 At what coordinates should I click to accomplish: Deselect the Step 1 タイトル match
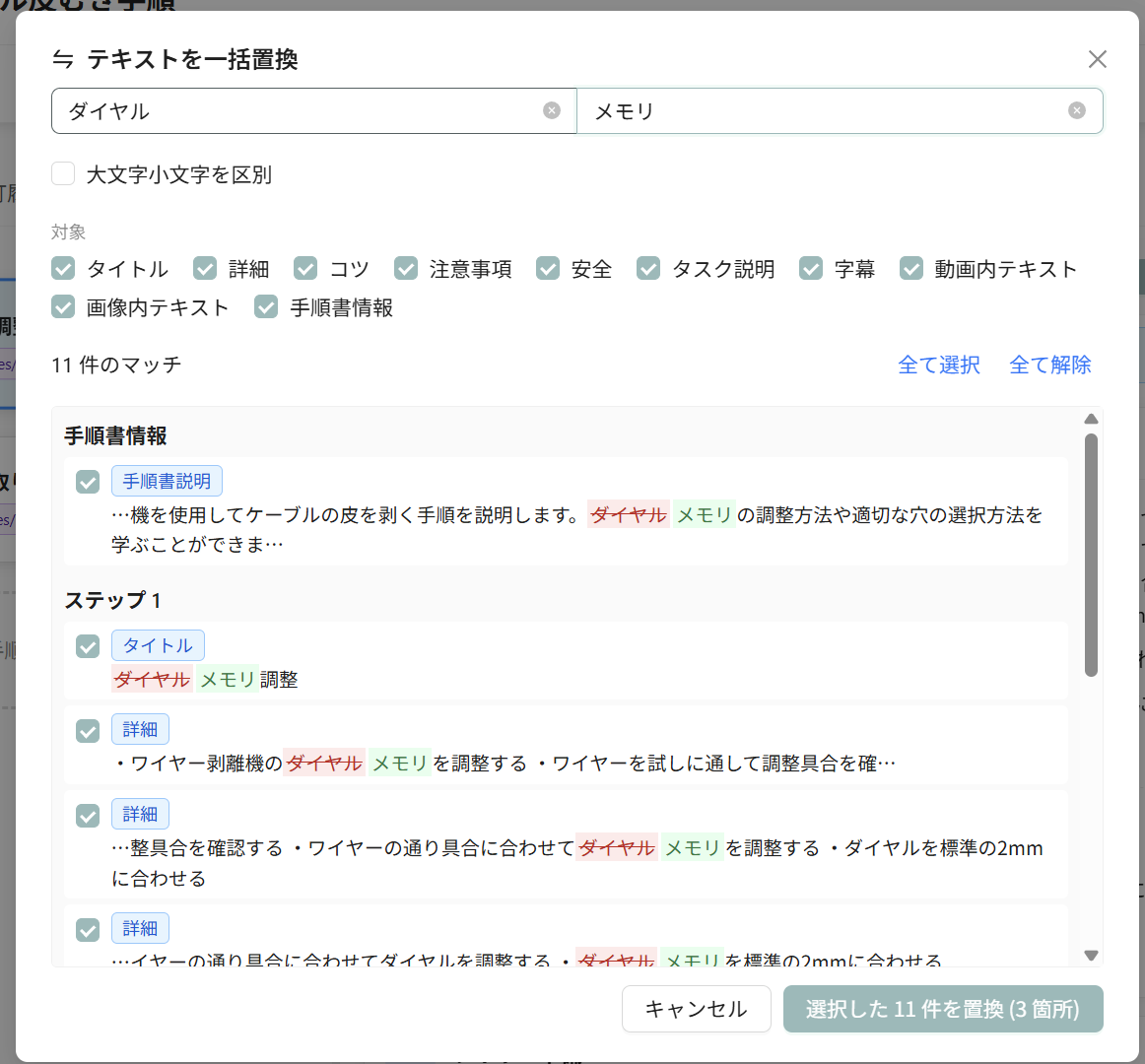tap(88, 646)
